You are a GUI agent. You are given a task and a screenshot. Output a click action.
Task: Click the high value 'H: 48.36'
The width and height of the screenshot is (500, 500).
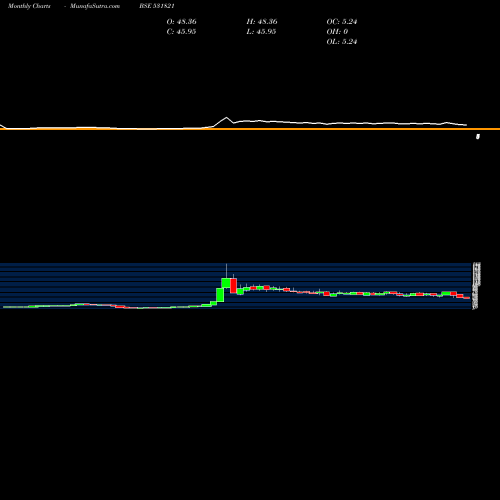click(262, 22)
